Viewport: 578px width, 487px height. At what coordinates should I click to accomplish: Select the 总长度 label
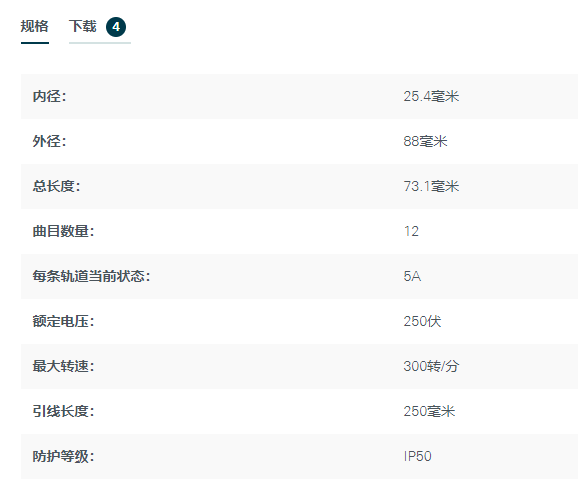coord(56,186)
